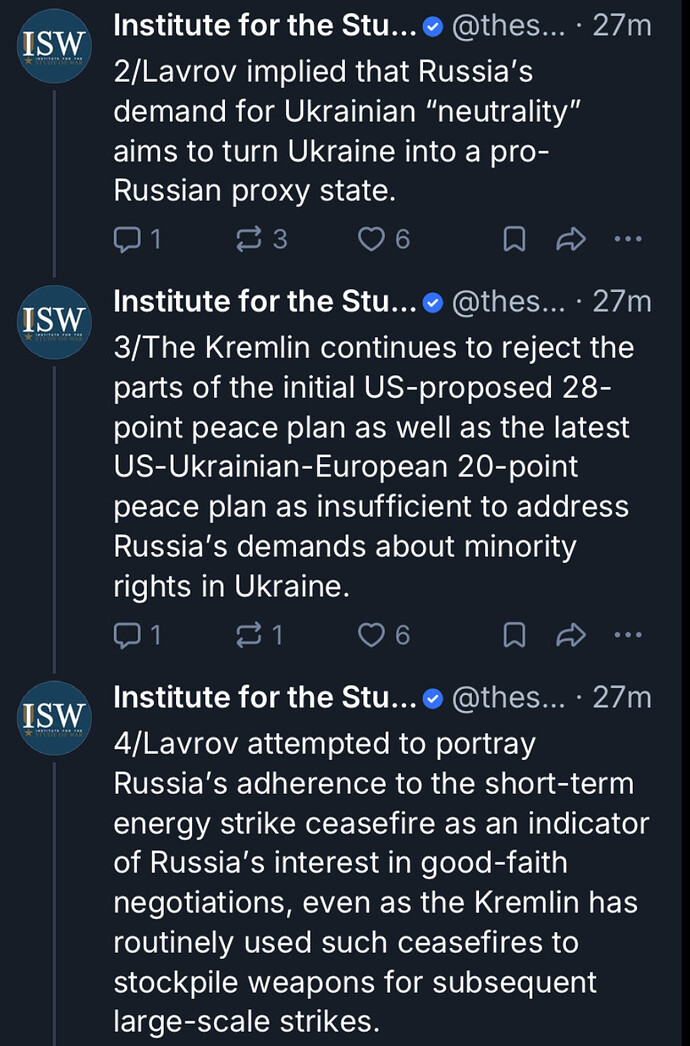The width and height of the screenshot is (690, 1046).
Task: Bookmark the 3/Kremlin minority rights tweet
Action: click(x=514, y=635)
